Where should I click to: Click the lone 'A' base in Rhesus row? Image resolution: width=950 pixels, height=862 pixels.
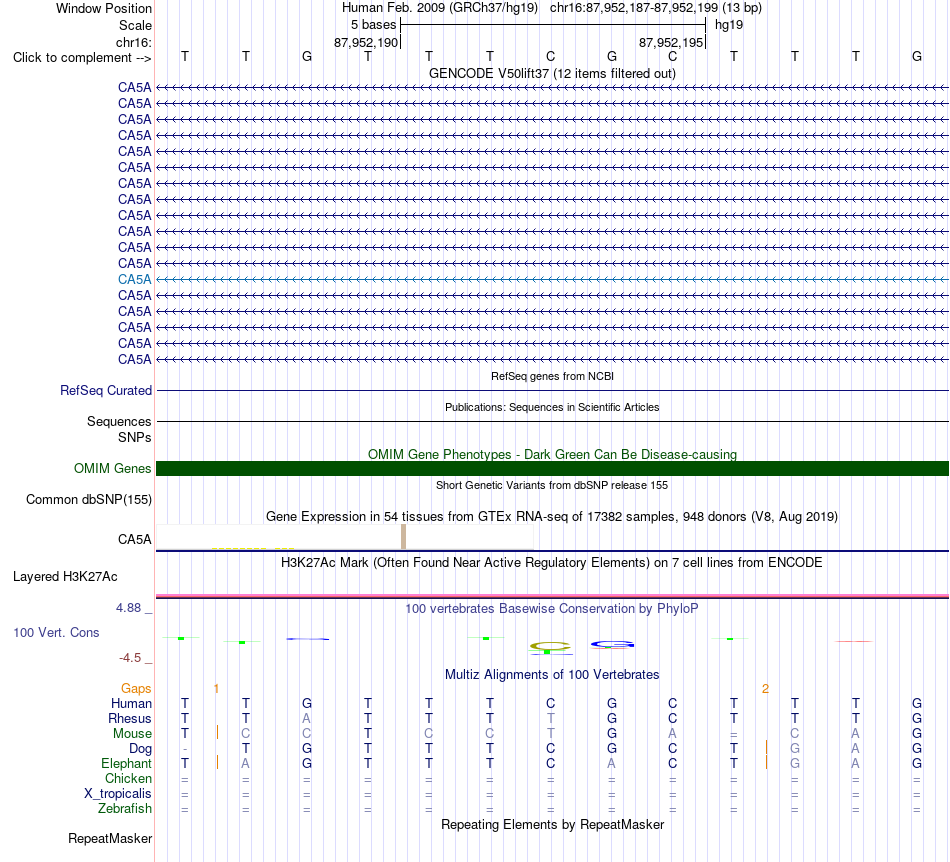[307, 718]
